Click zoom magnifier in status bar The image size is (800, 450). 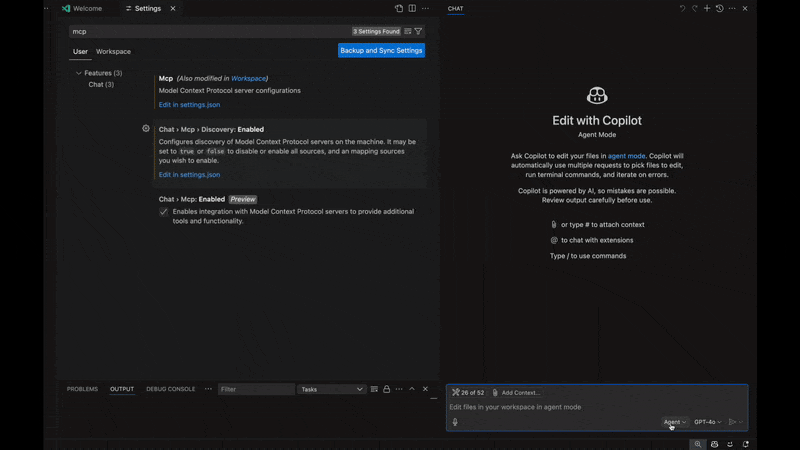click(697, 444)
